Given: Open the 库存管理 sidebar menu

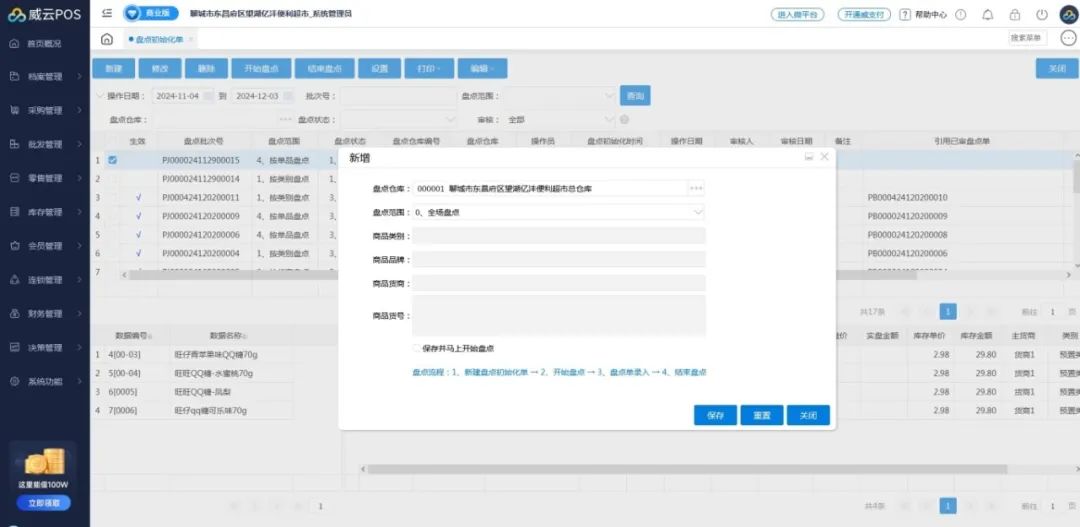Looking at the screenshot, I should pos(45,212).
